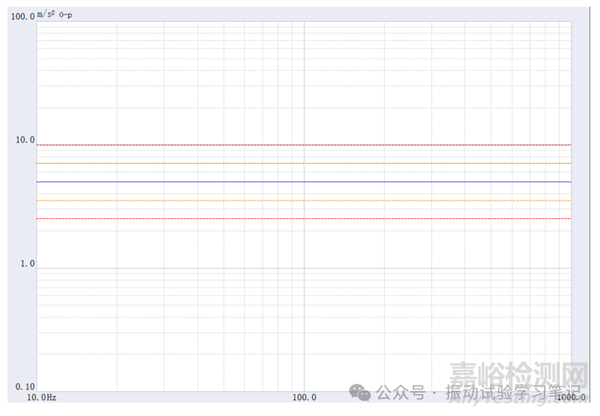Click the 0.10 y-axis bottom label
The image size is (600, 416).
click(x=22, y=387)
